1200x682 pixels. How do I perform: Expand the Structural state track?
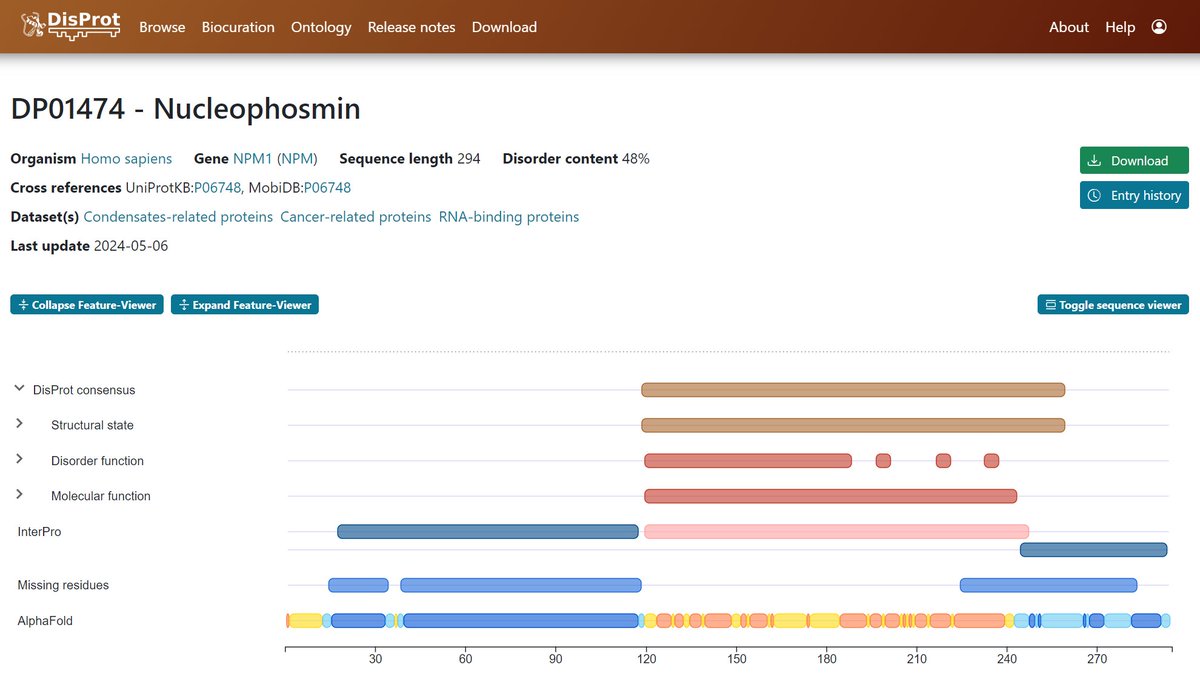click(18, 424)
